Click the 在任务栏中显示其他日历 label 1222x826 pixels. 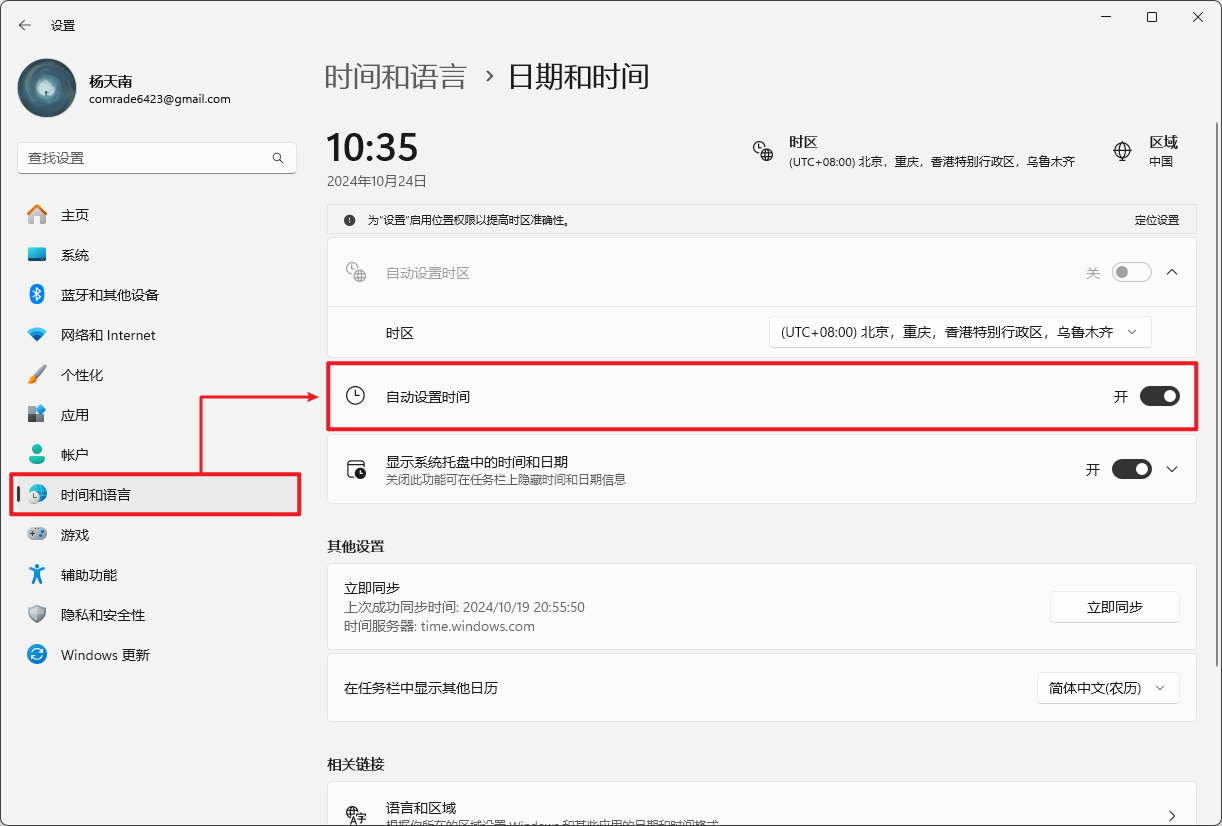click(x=421, y=688)
